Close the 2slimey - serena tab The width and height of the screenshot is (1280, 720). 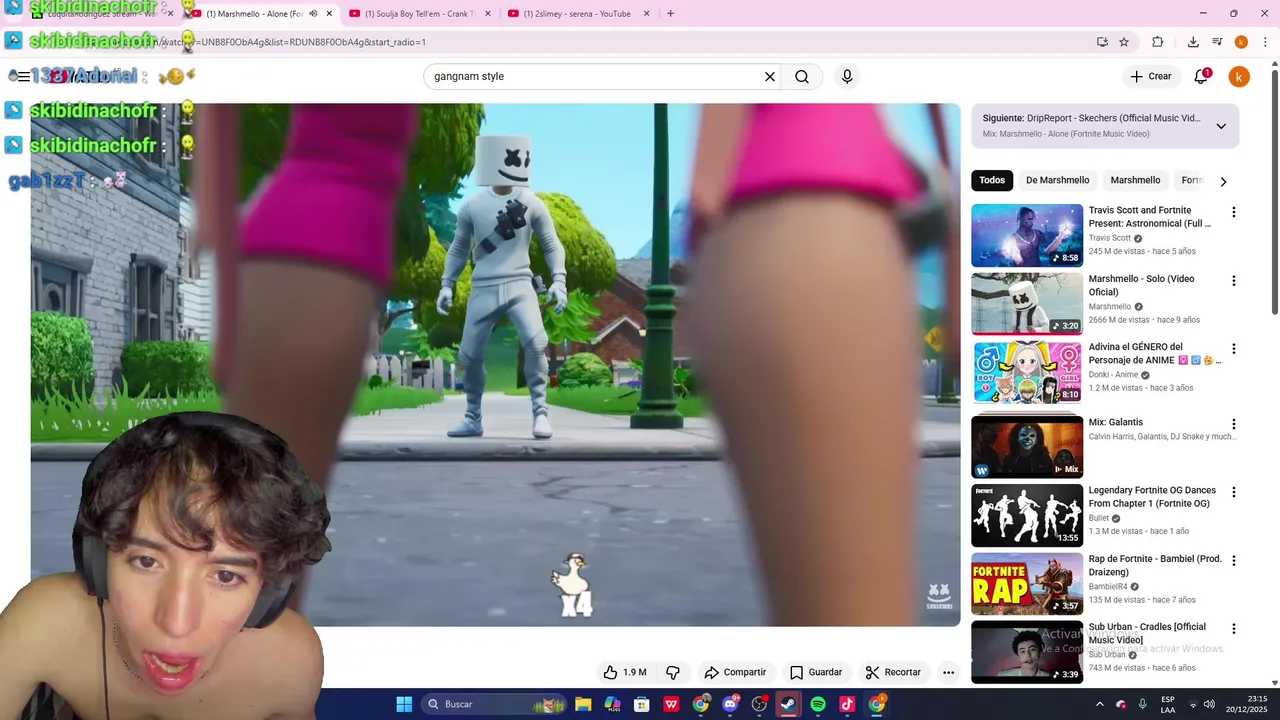(x=646, y=14)
